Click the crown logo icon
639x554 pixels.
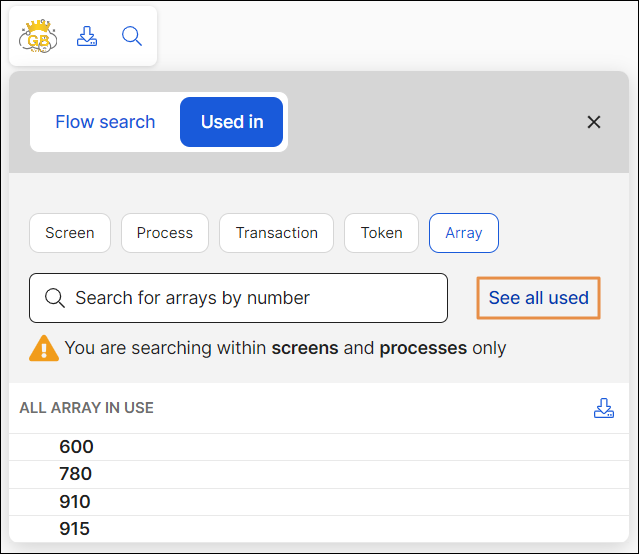[38, 37]
